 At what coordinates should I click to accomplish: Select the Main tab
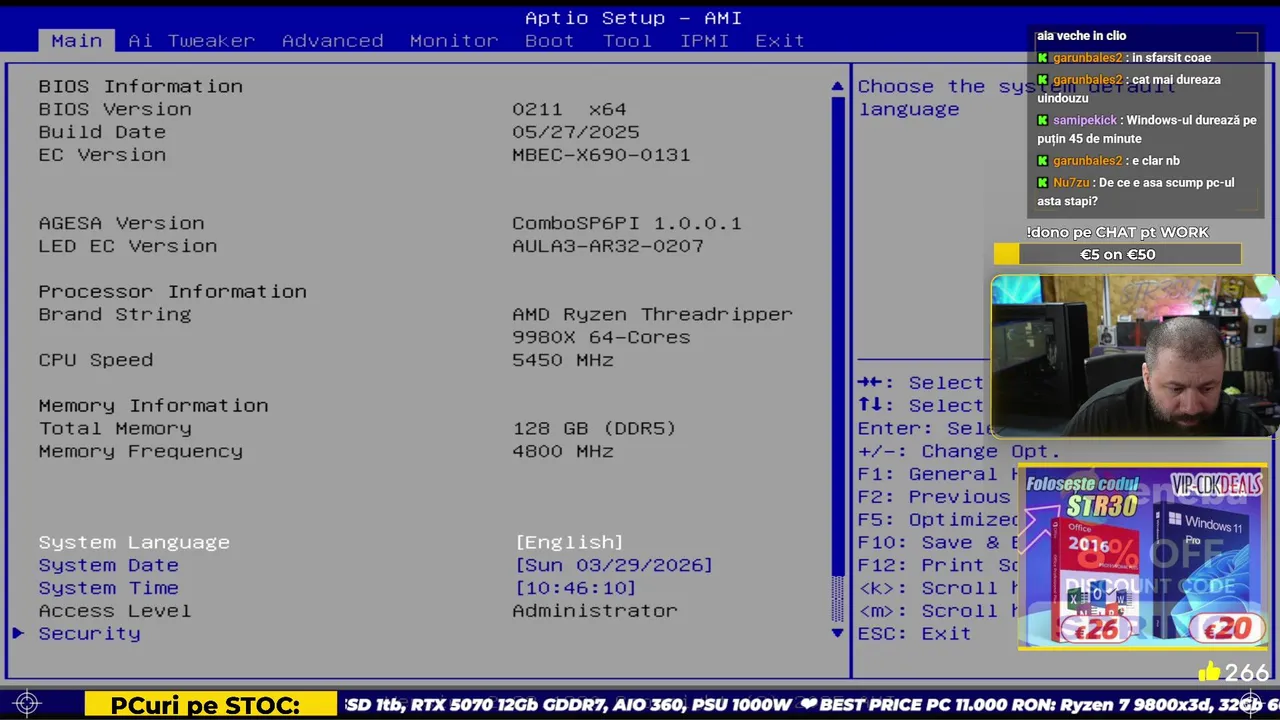77,41
